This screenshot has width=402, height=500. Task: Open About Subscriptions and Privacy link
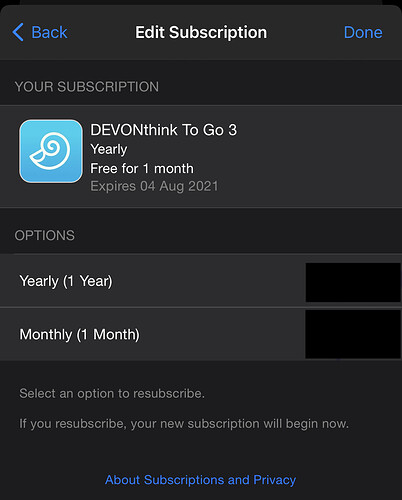[x=201, y=480]
